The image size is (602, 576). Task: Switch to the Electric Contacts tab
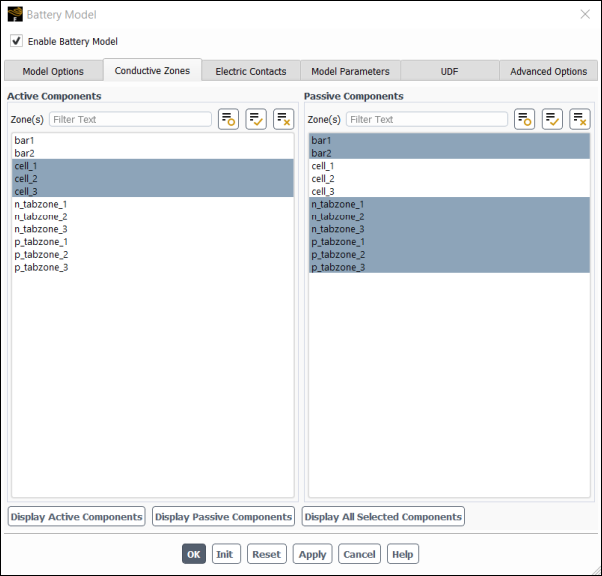coord(251,72)
